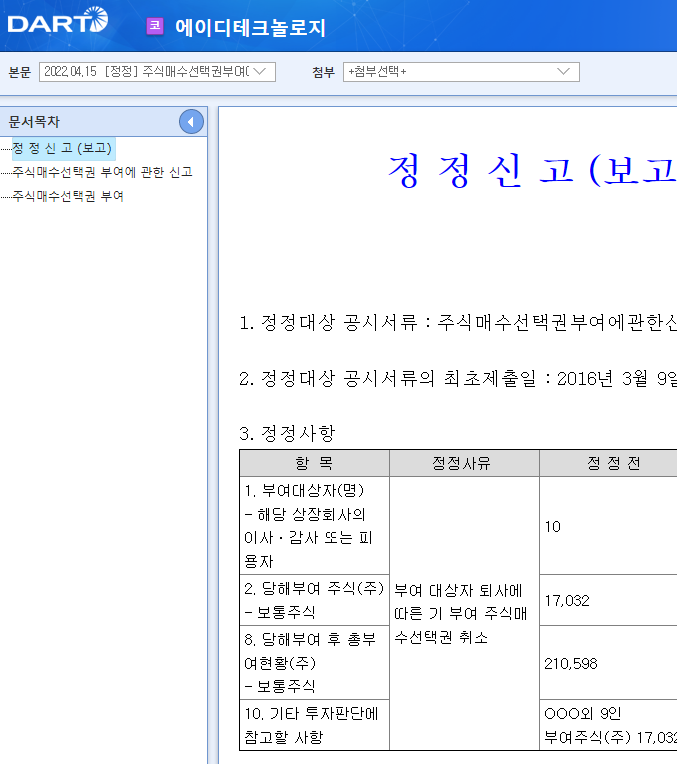The image size is (677, 764).
Task: Click the purple 코 KOSDAQ market badge
Action: pos(155,26)
